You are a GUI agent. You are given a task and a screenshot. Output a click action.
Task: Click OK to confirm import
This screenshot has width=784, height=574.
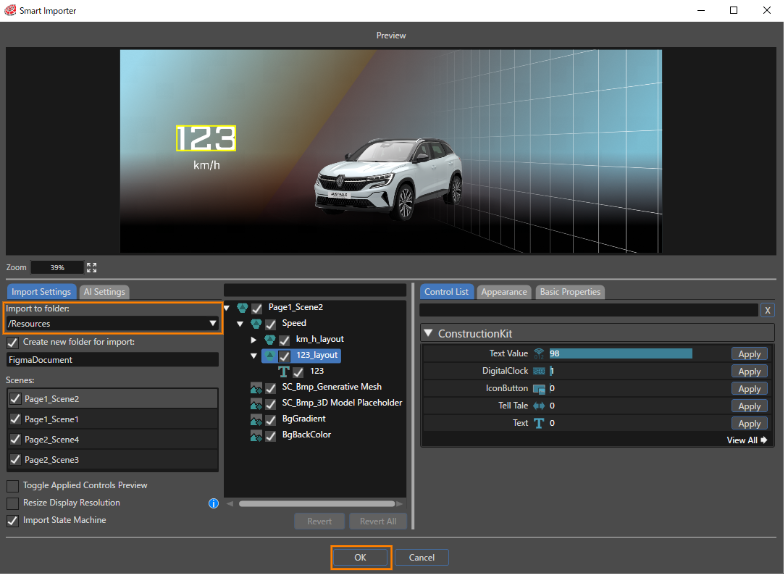click(360, 558)
